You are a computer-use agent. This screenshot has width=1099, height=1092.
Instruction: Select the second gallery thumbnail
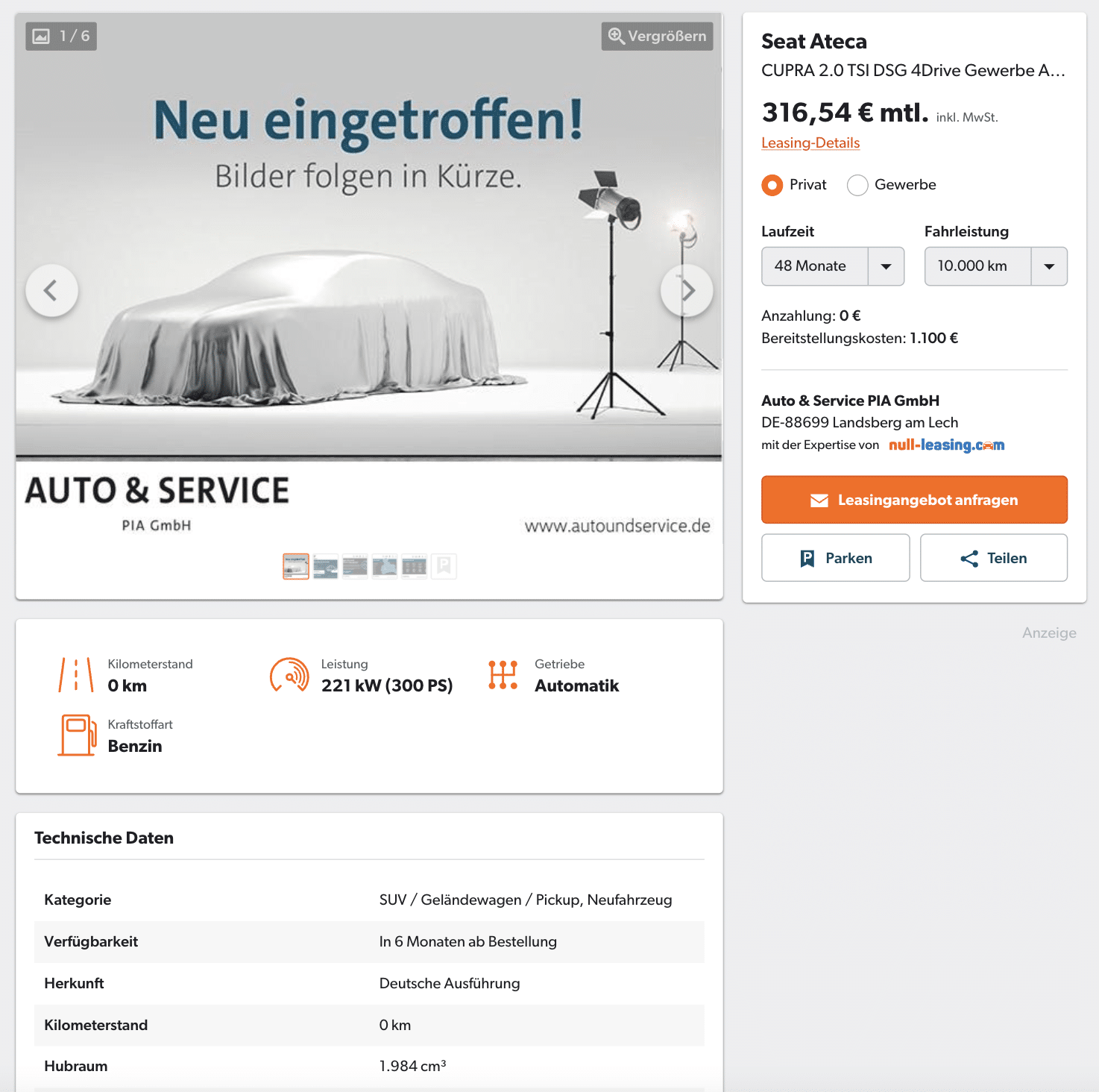(x=326, y=567)
